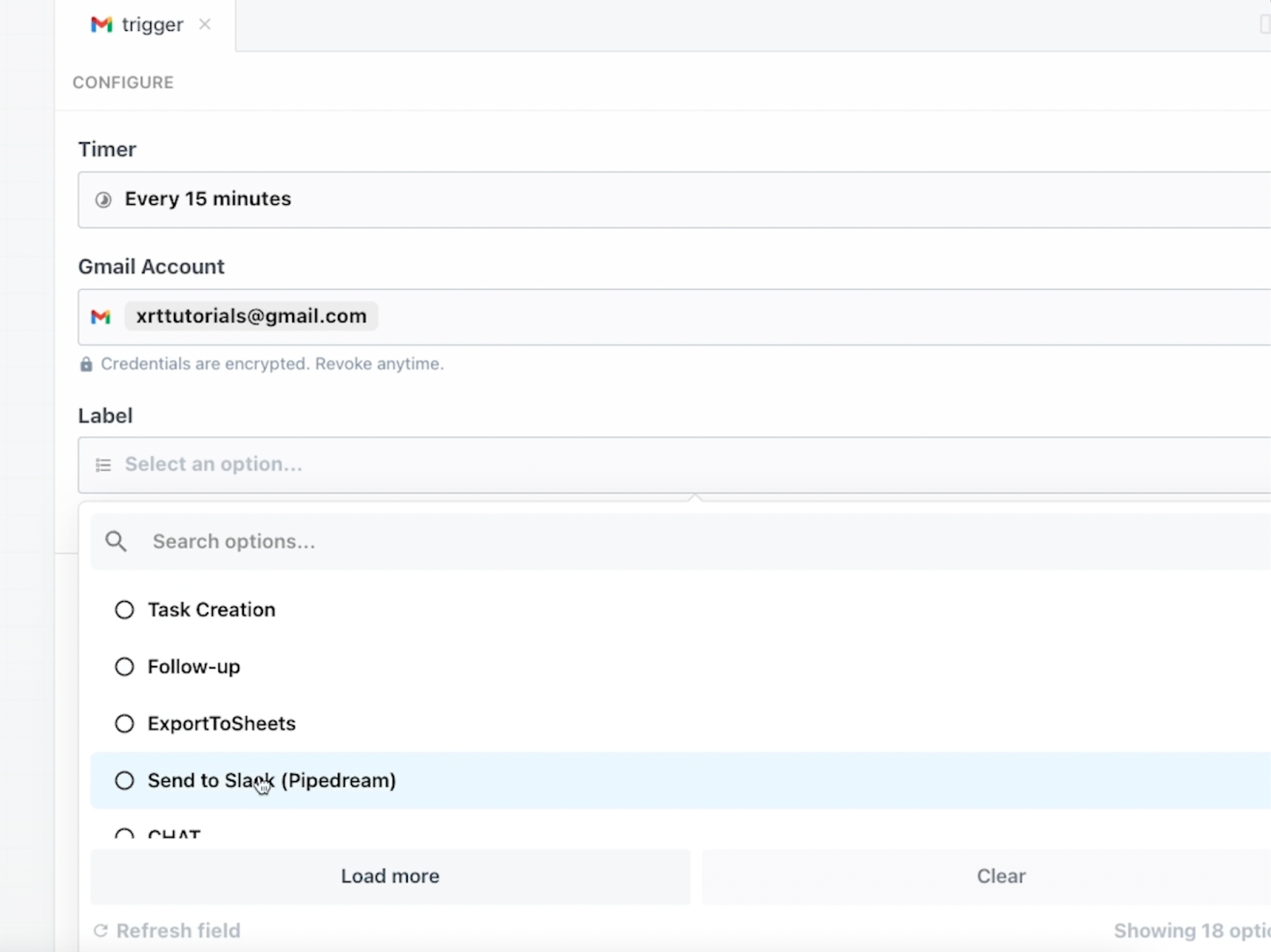This screenshot has width=1271, height=952.
Task: Click the 'Follow-up' label text
Action: [x=194, y=667]
